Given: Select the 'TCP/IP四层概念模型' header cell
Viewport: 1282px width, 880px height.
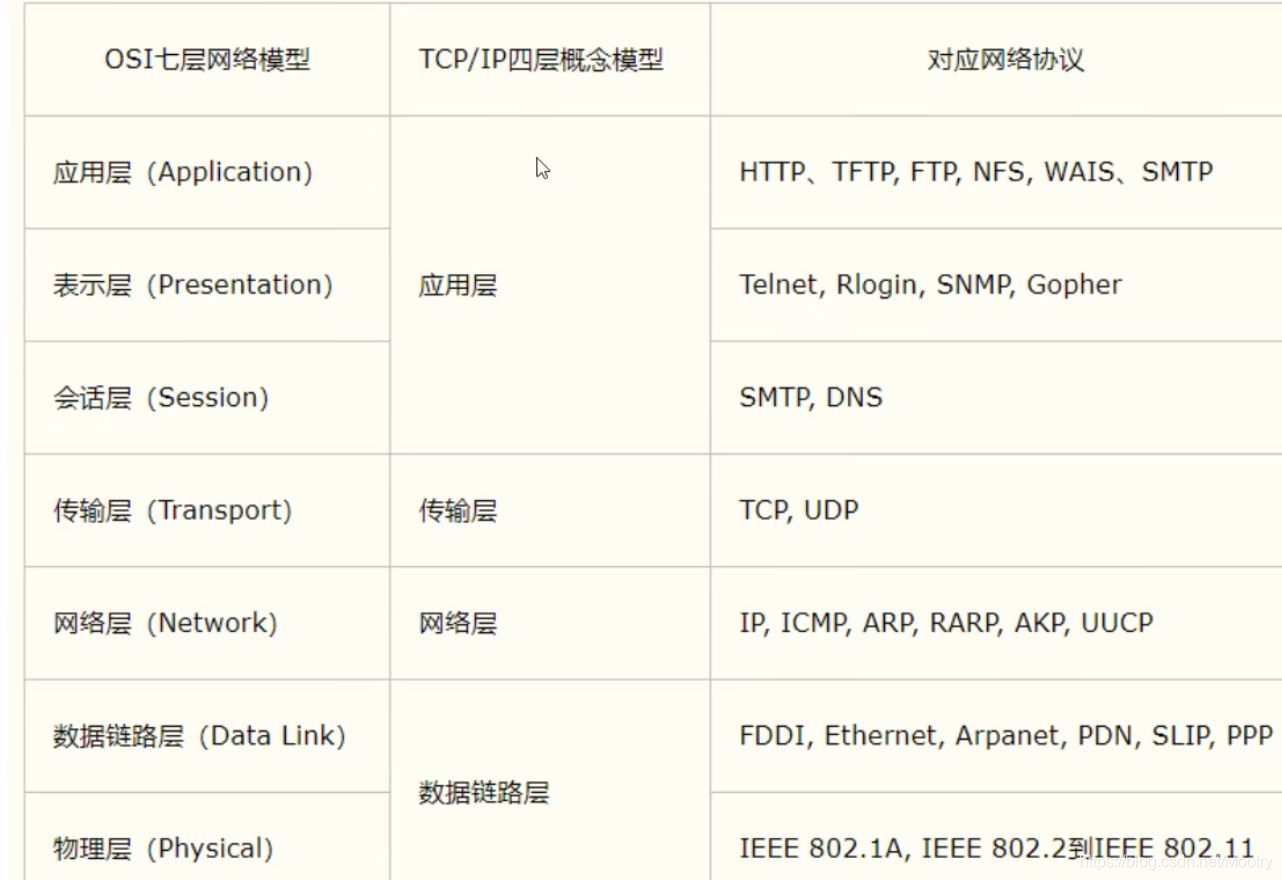Looking at the screenshot, I should 550,59.
